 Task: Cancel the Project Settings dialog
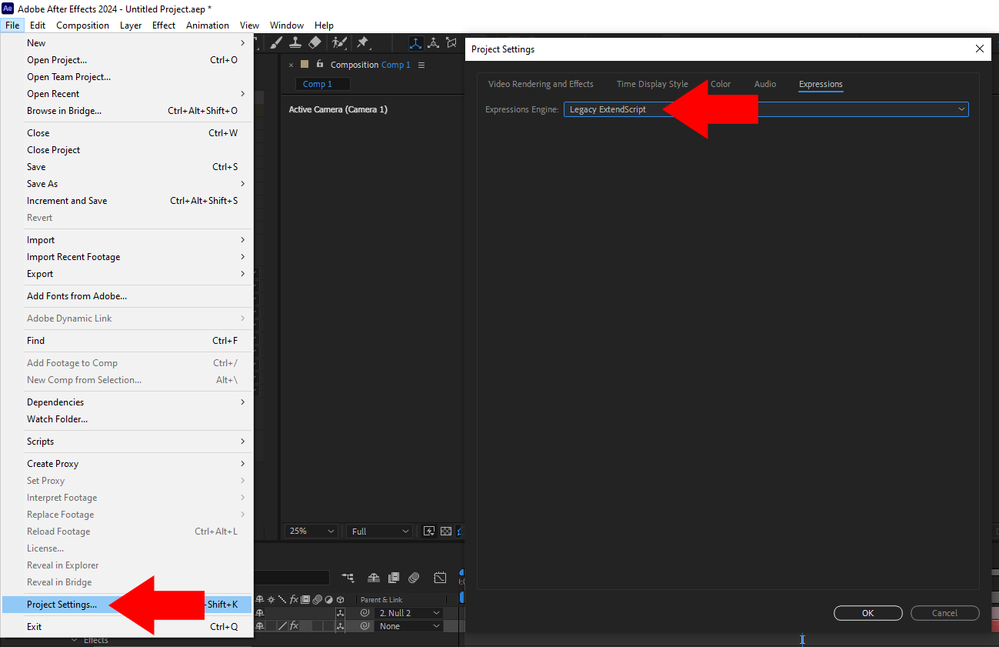[944, 612]
